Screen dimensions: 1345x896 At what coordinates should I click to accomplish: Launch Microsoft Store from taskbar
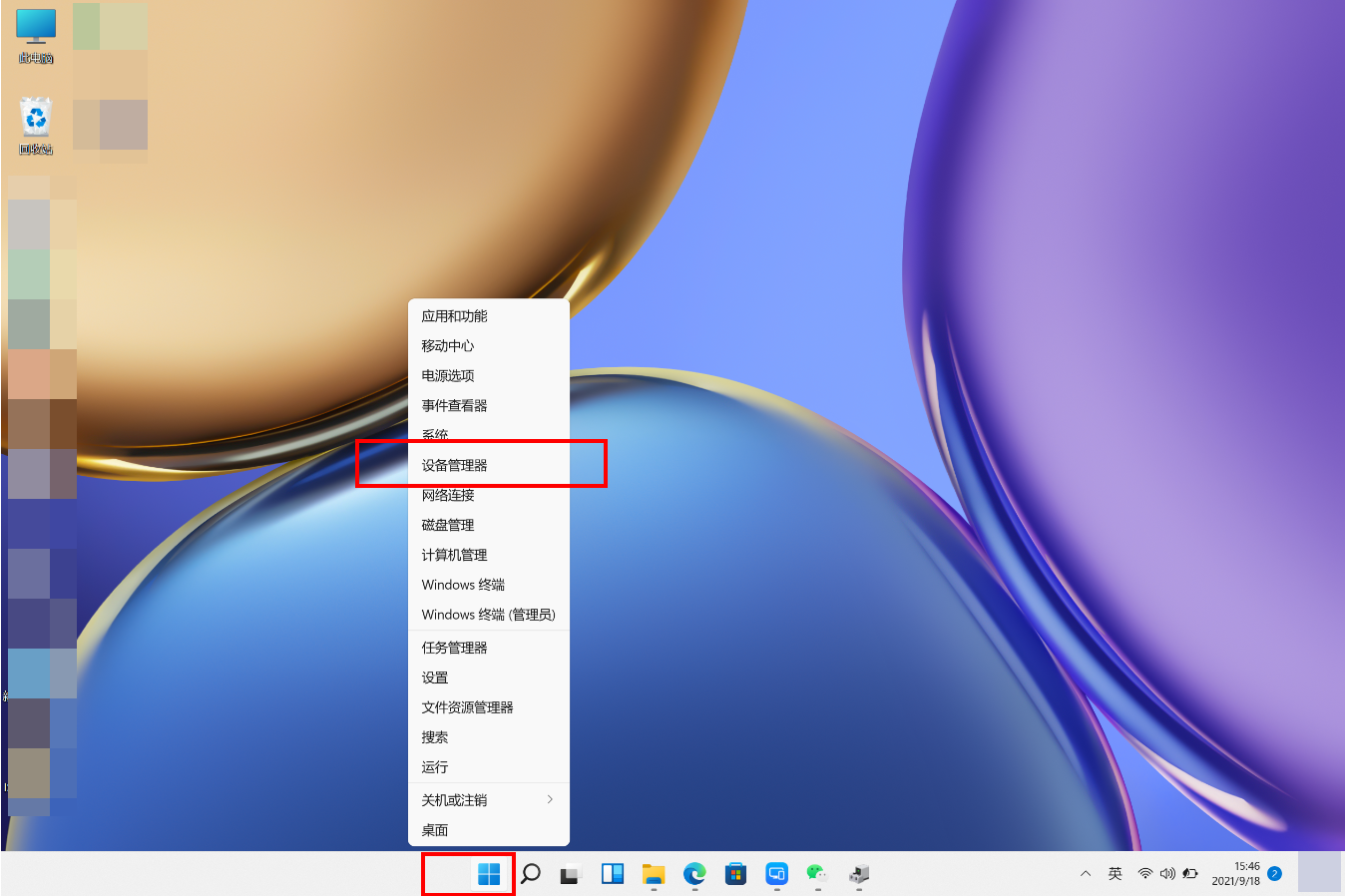735,875
